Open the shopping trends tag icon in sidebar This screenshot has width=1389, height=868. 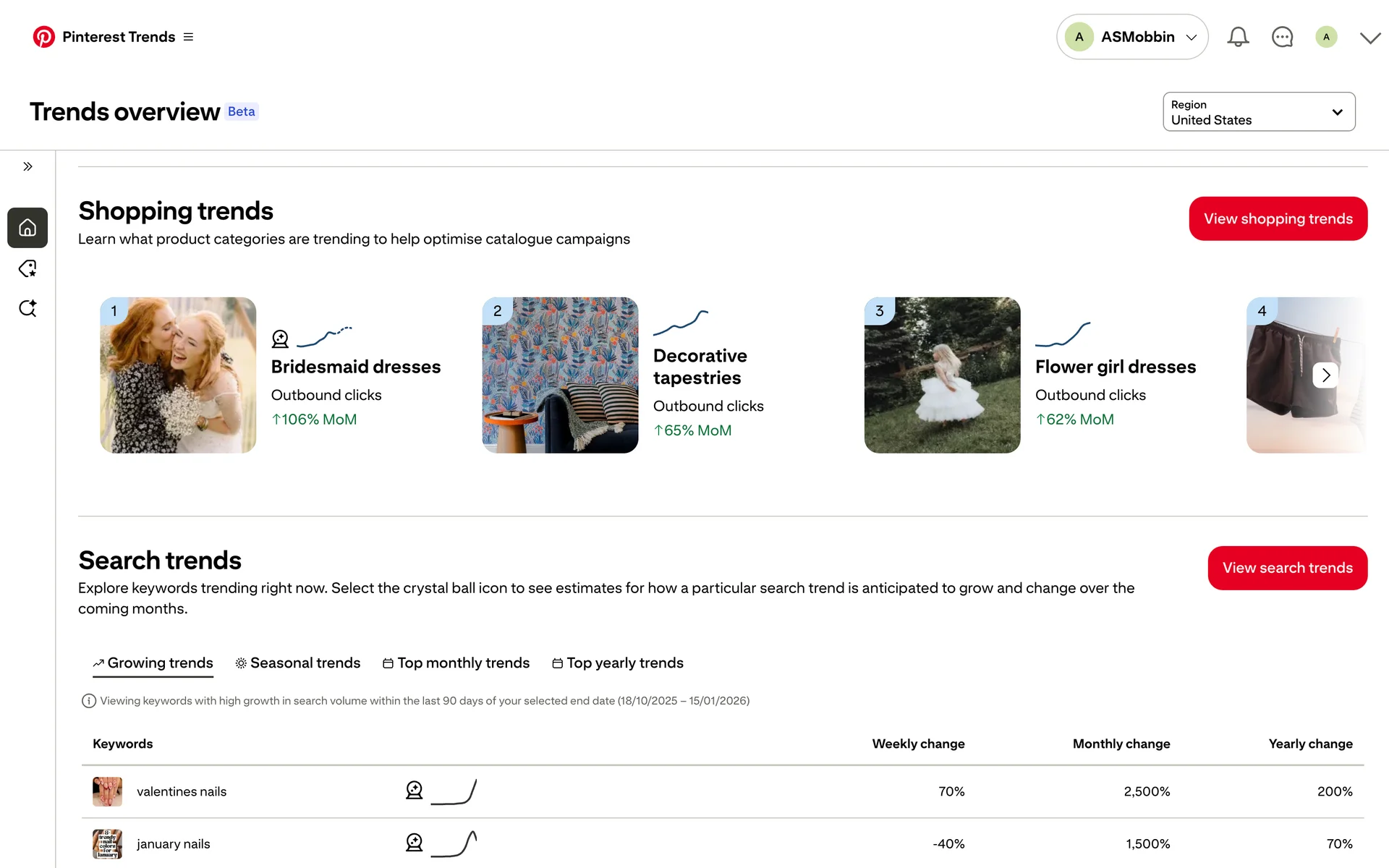(27, 269)
